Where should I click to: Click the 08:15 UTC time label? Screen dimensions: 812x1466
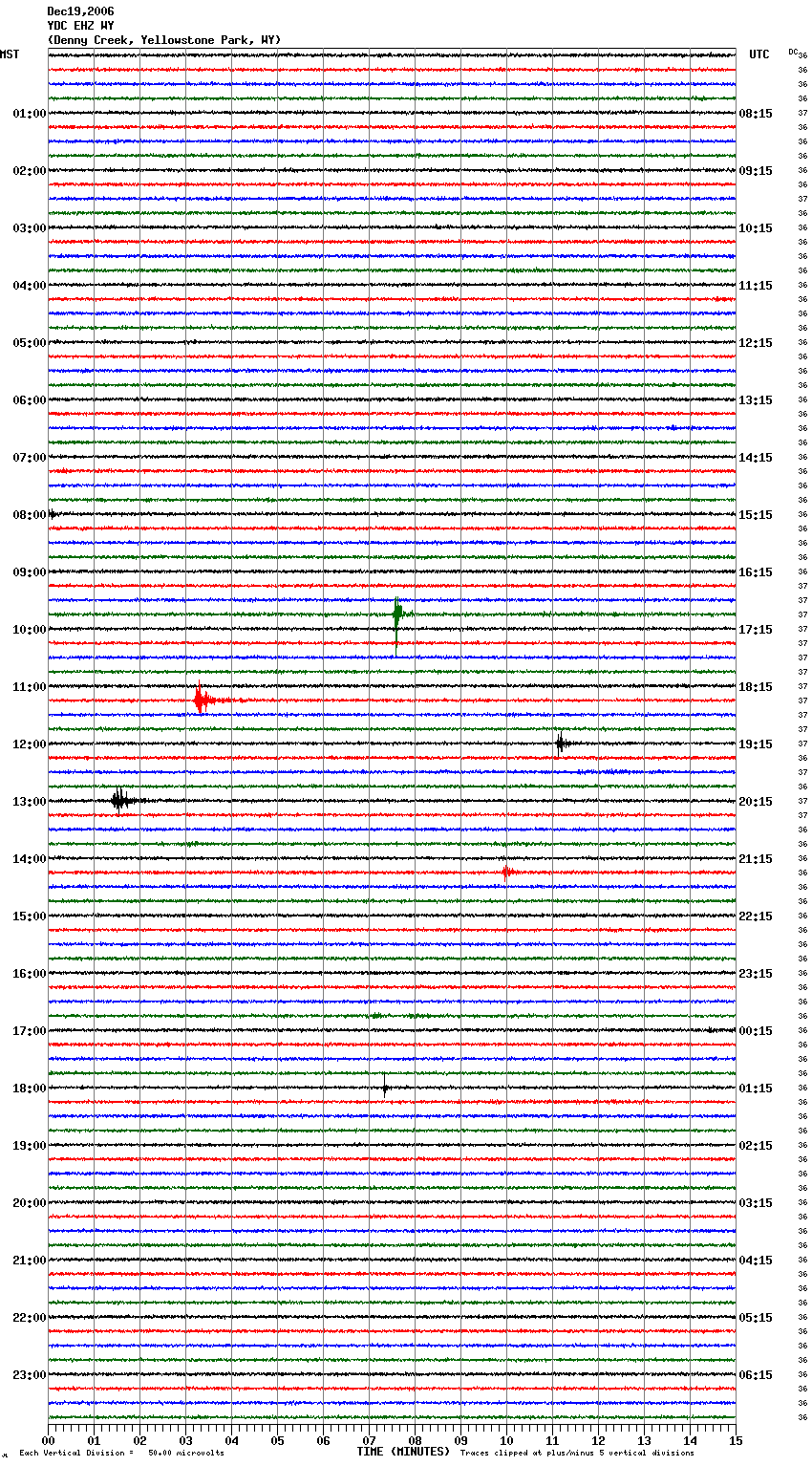pyautogui.click(x=756, y=114)
